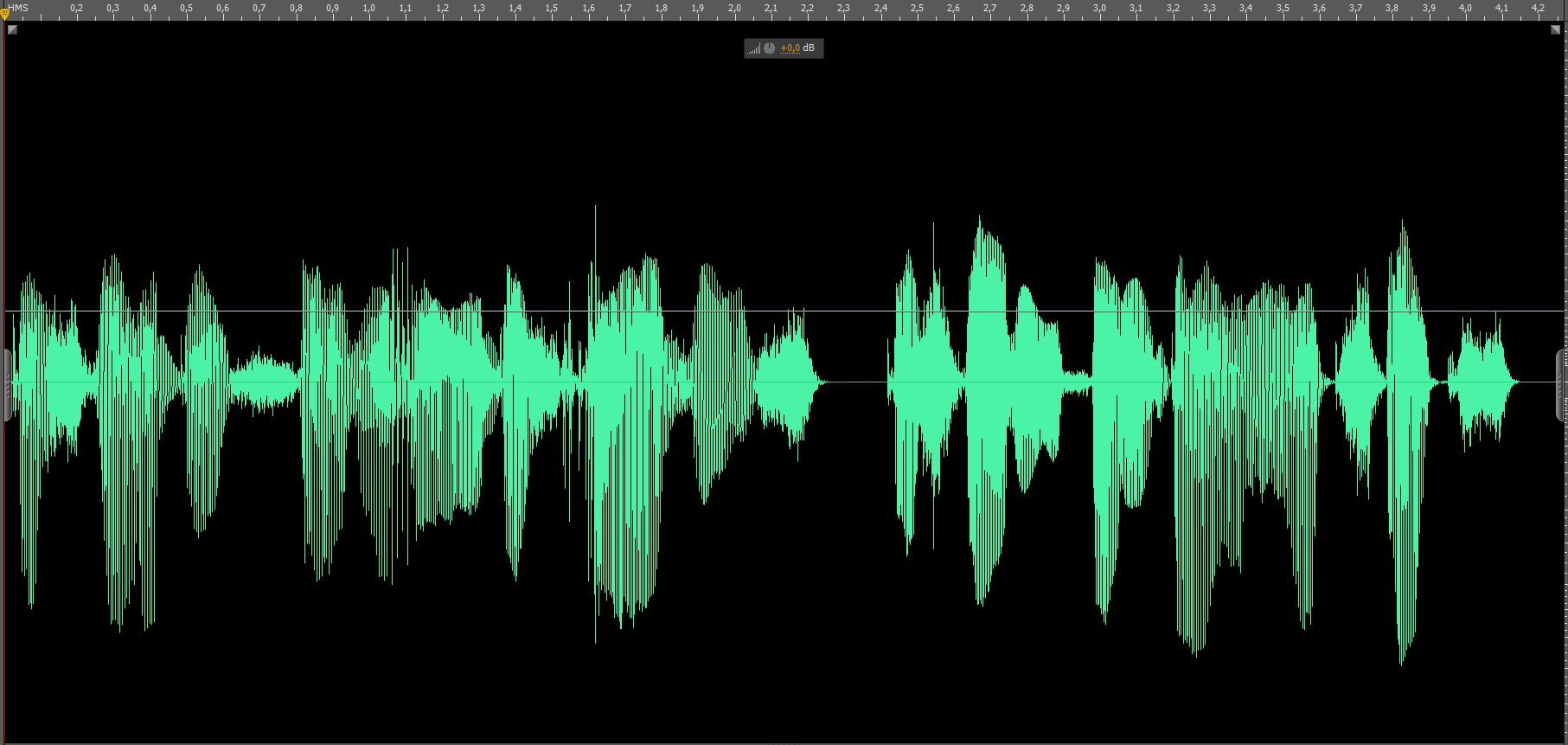The image size is (1568, 745).
Task: Click the 3,5 mark on time ruler
Action: pyautogui.click(x=1283, y=8)
